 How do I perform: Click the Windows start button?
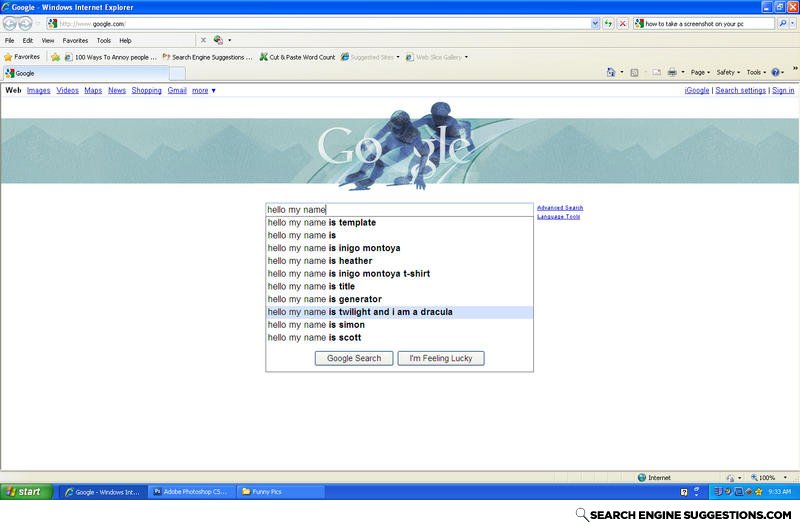(x=27, y=492)
